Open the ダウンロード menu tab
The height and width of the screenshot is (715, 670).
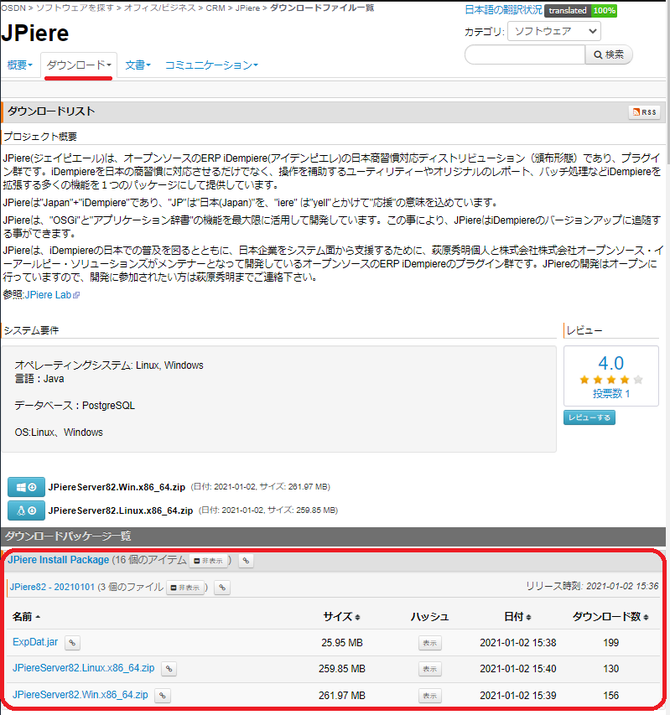click(x=78, y=65)
